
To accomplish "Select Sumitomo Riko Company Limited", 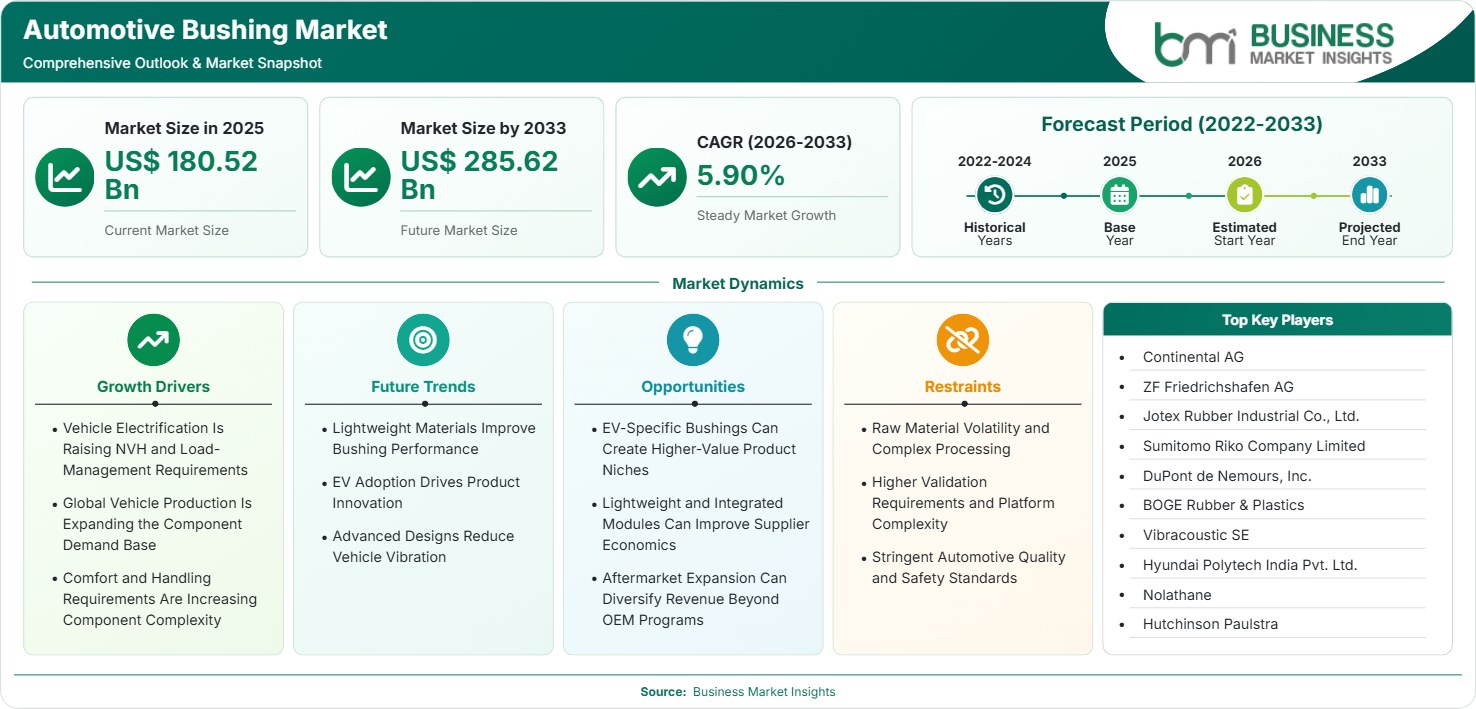I will click(x=1254, y=446).
